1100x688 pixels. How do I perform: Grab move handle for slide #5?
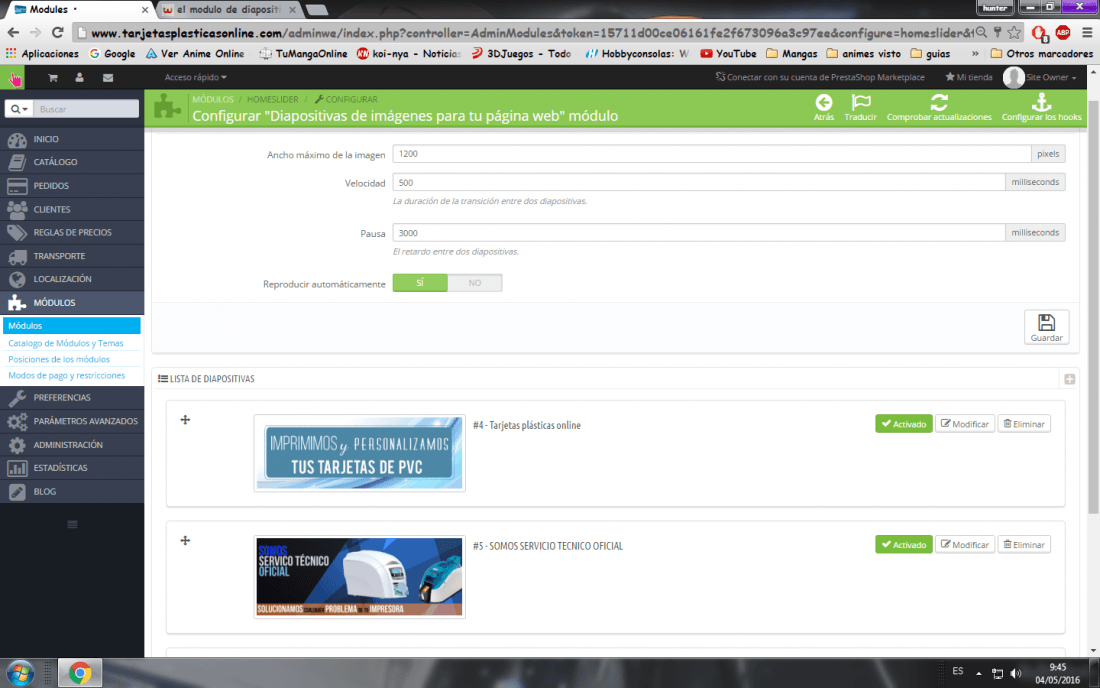tap(185, 540)
